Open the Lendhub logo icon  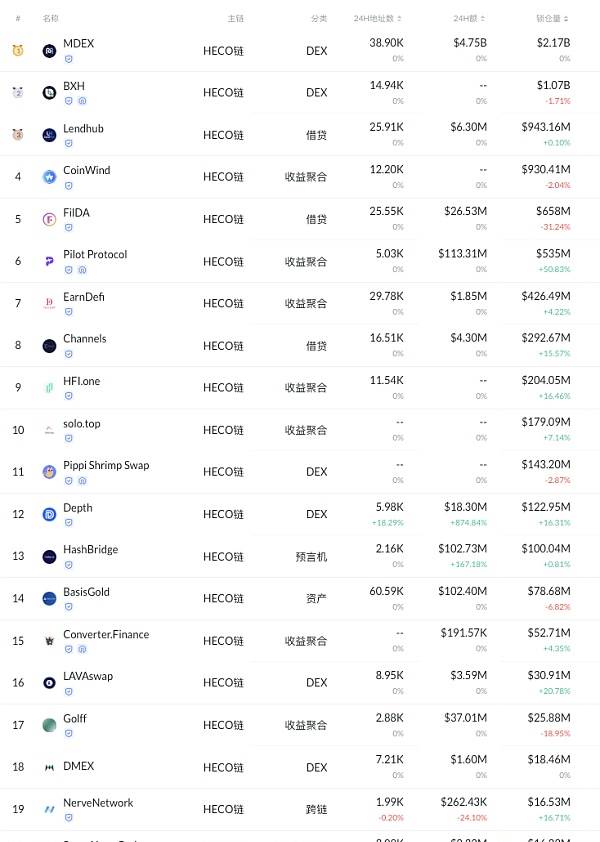(x=49, y=135)
